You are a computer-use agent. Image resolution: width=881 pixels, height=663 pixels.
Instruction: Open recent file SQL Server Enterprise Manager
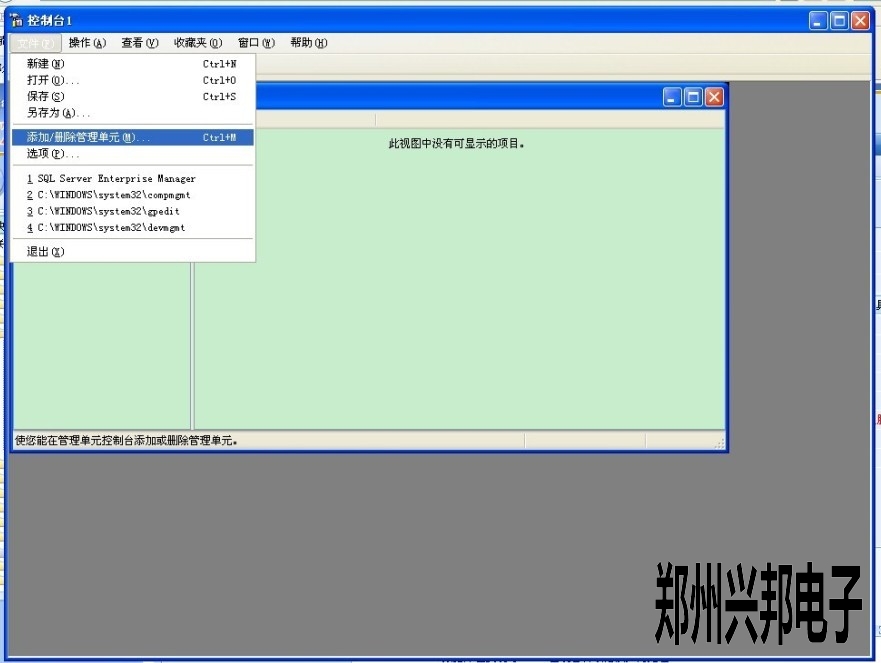(111, 179)
